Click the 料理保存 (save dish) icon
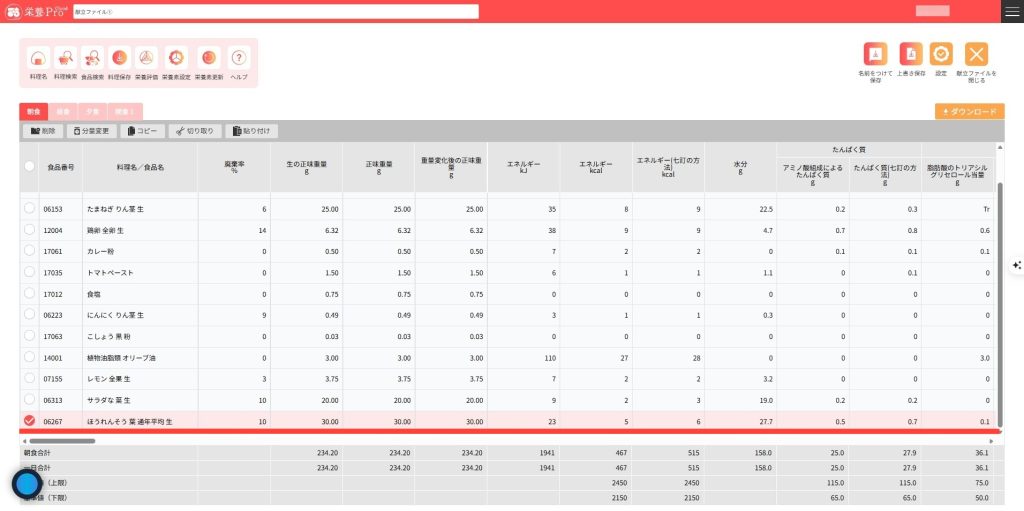The height and width of the screenshot is (511, 1024). 119,59
